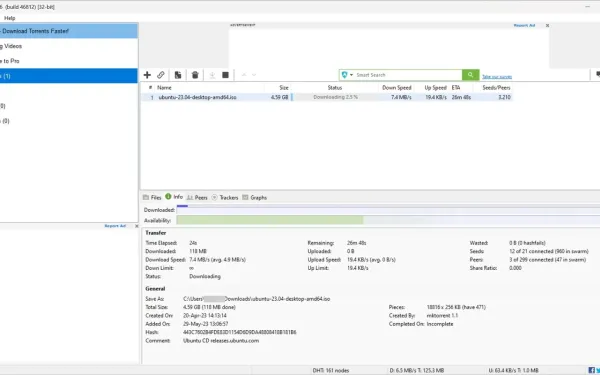This screenshot has height=375, width=600.
Task: Sort by the Size column header
Action: tap(284, 88)
